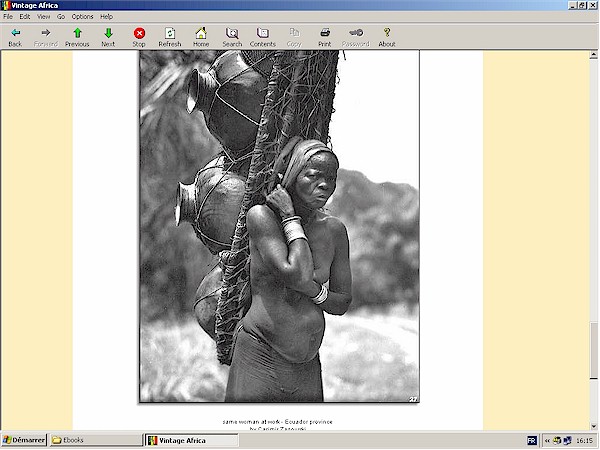
Task: Click the scrollbar up arrow
Action: pyautogui.click(x=593, y=55)
